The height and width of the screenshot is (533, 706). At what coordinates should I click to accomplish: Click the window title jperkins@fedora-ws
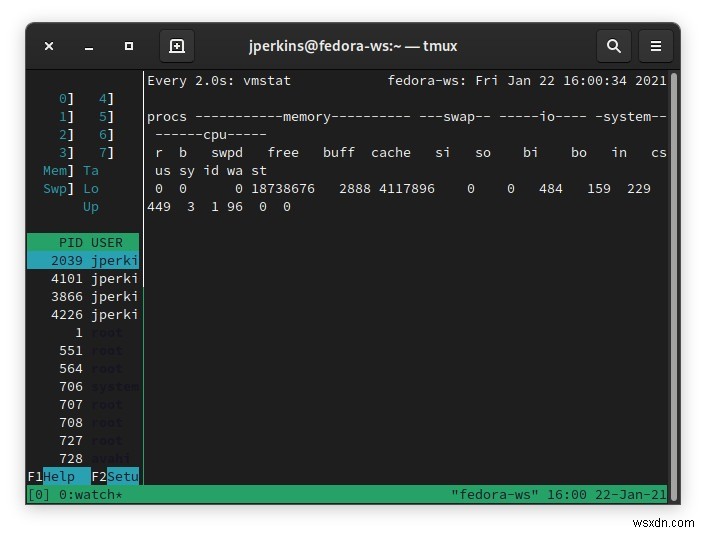point(353,46)
